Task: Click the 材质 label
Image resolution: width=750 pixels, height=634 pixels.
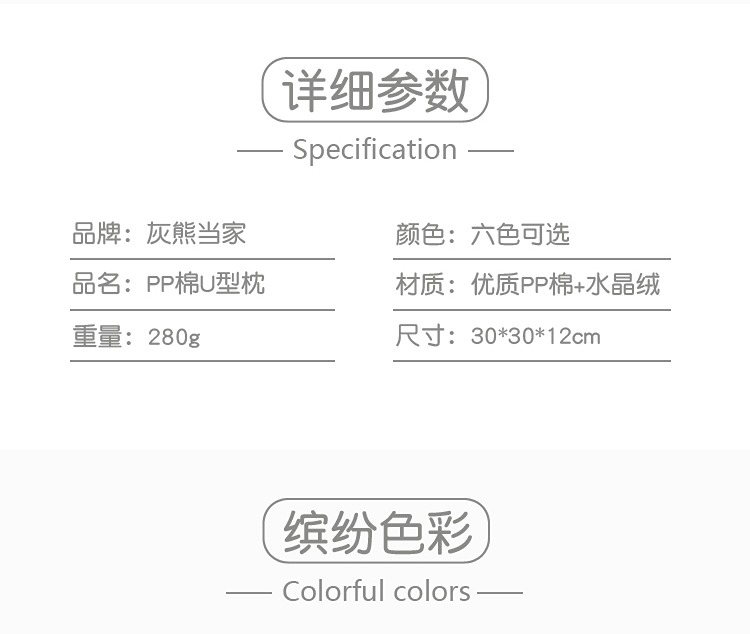Action: coord(419,285)
